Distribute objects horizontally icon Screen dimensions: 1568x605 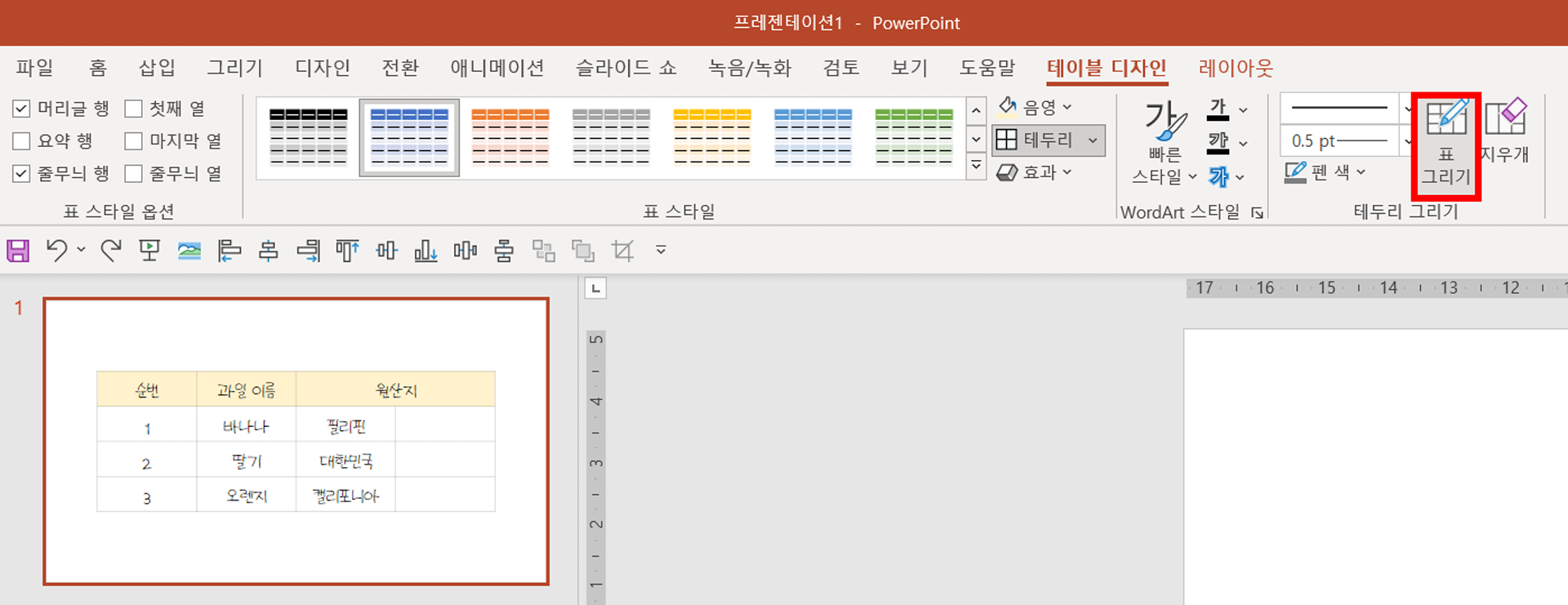tap(465, 251)
